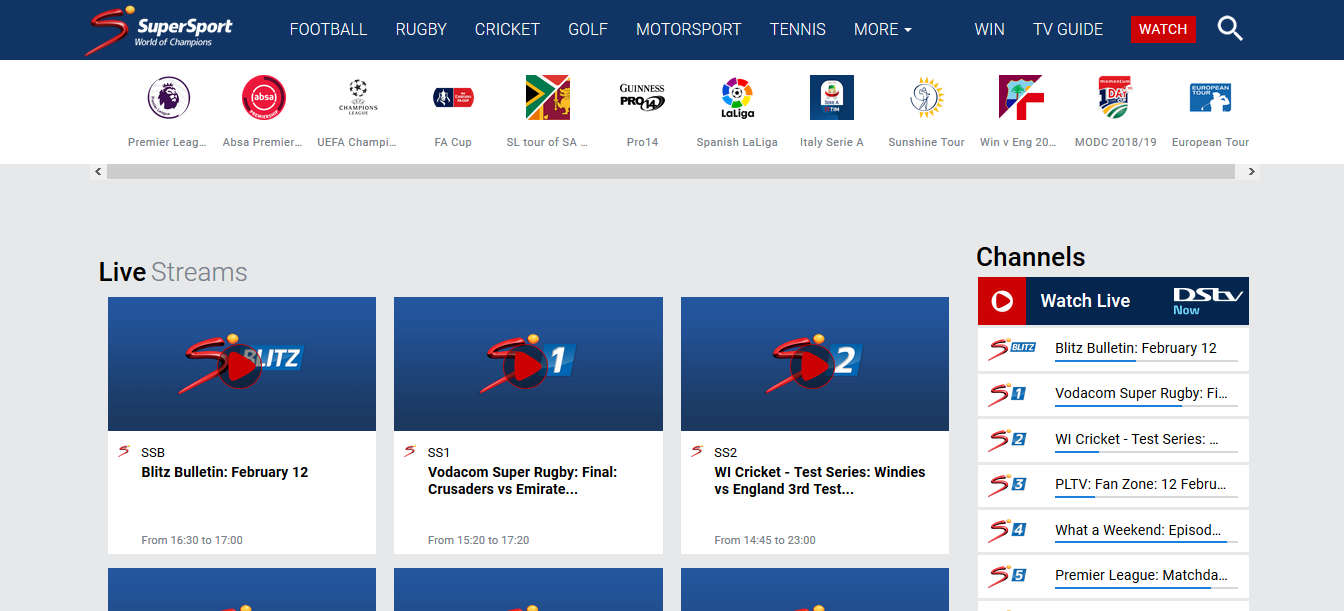Screen dimensions: 1344x611
Task: Click the SS5 channel logo in Channels list
Action: coord(1007,576)
